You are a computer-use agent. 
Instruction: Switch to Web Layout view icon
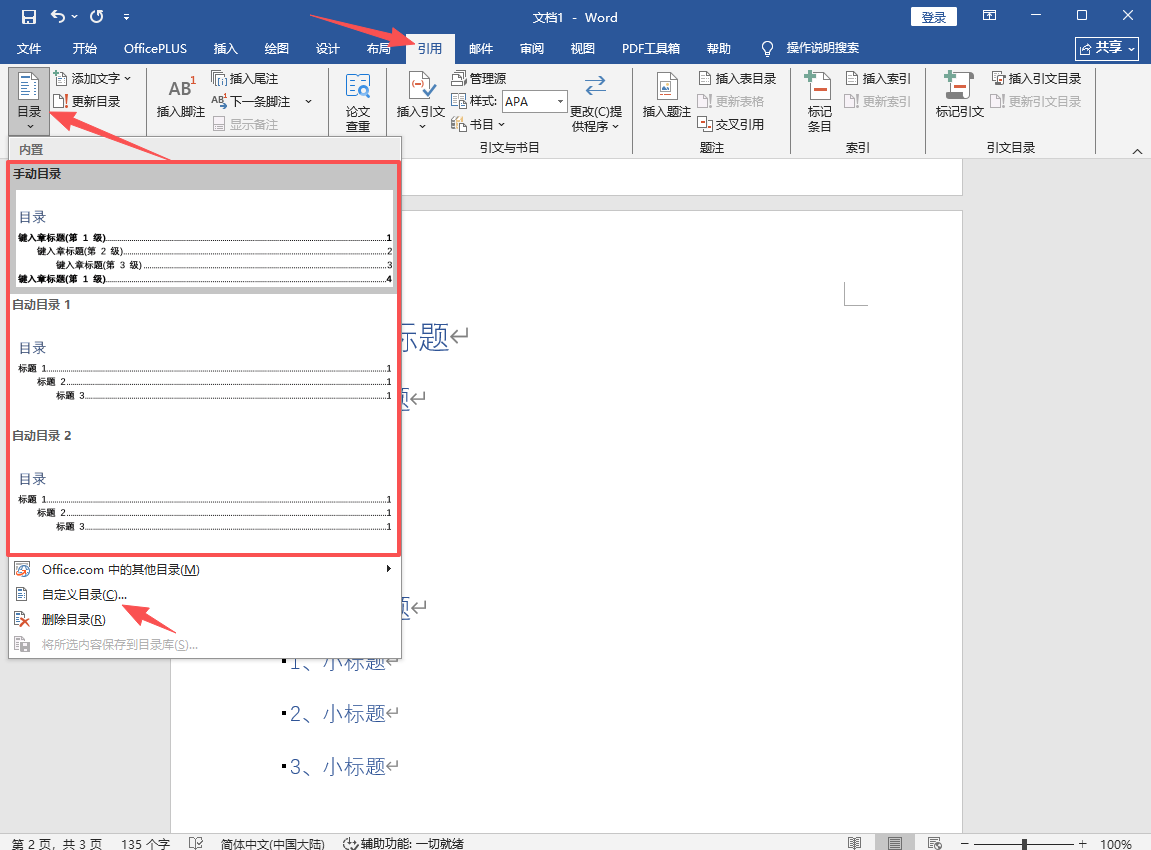[934, 843]
